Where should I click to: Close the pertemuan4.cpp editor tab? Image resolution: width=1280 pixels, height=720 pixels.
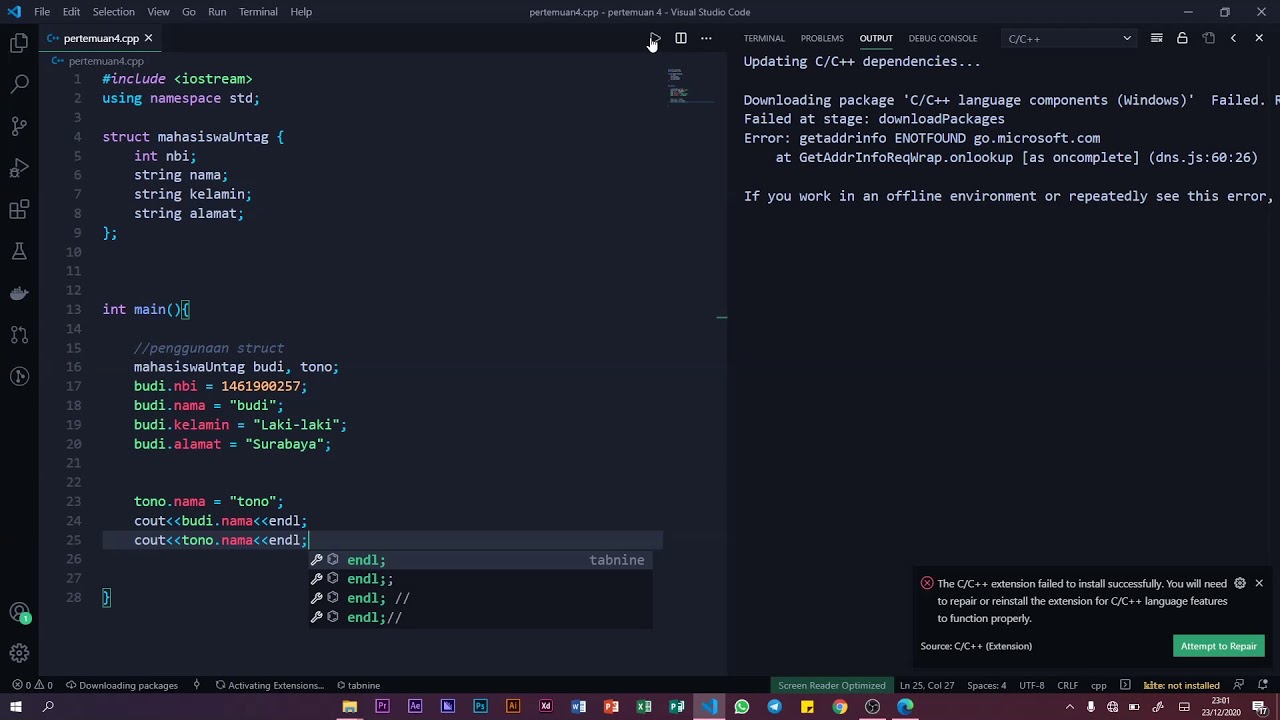pos(148,38)
